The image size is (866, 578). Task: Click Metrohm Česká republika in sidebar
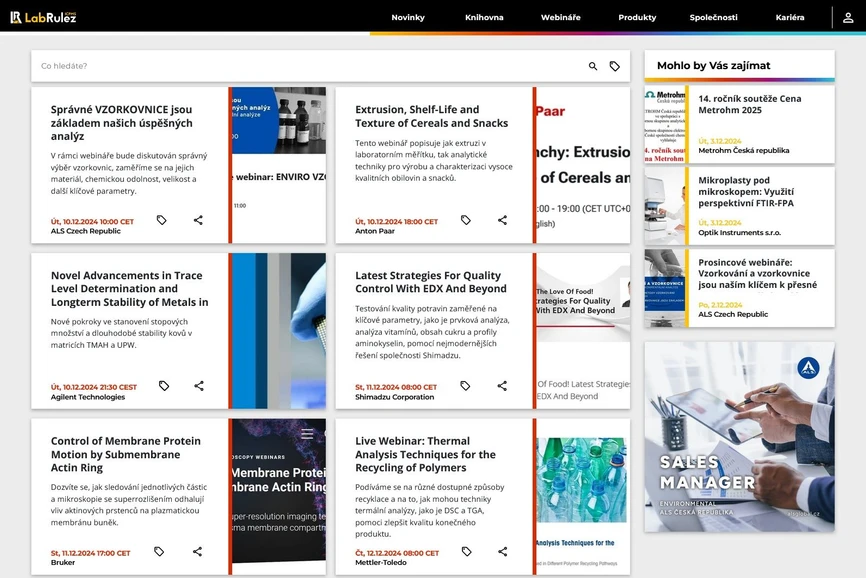click(x=743, y=151)
